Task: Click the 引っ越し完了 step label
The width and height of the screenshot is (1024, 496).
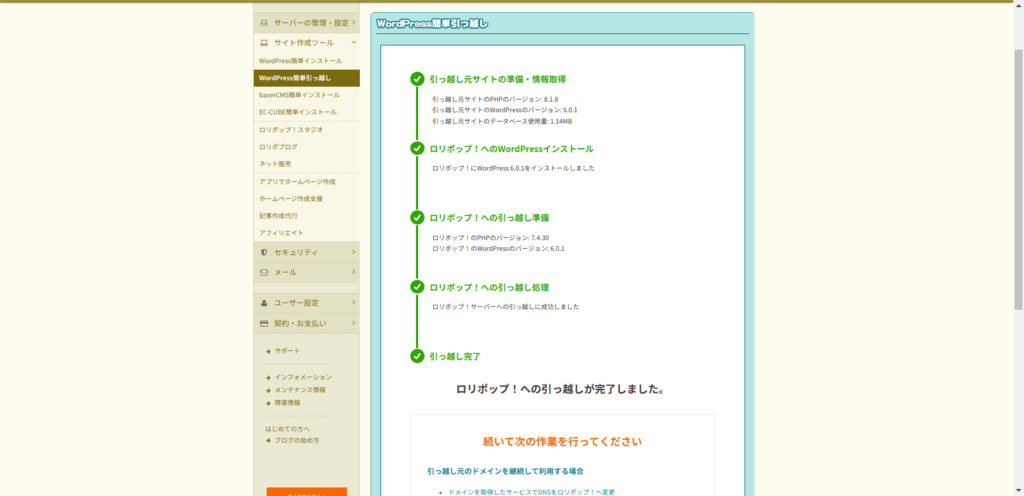Action: [455, 356]
